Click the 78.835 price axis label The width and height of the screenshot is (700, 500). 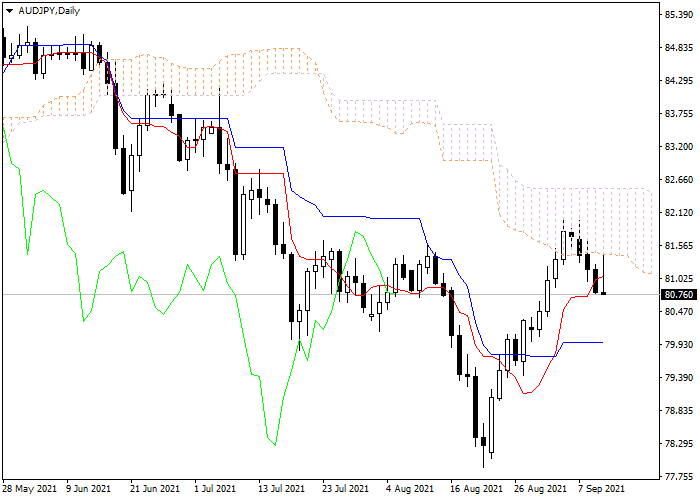coord(679,411)
